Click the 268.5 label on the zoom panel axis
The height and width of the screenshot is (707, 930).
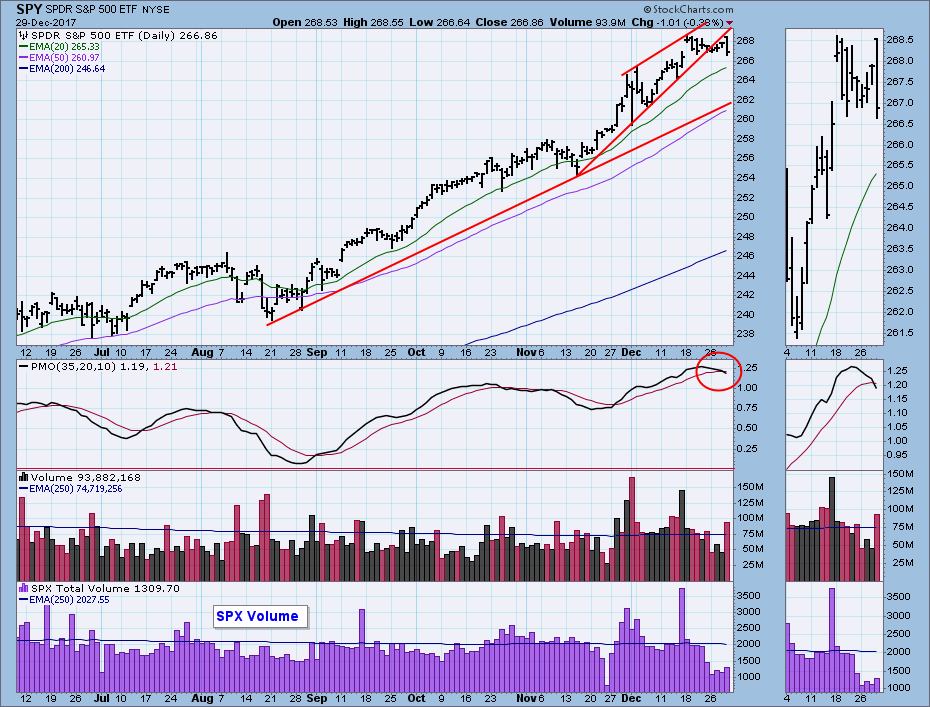point(900,40)
